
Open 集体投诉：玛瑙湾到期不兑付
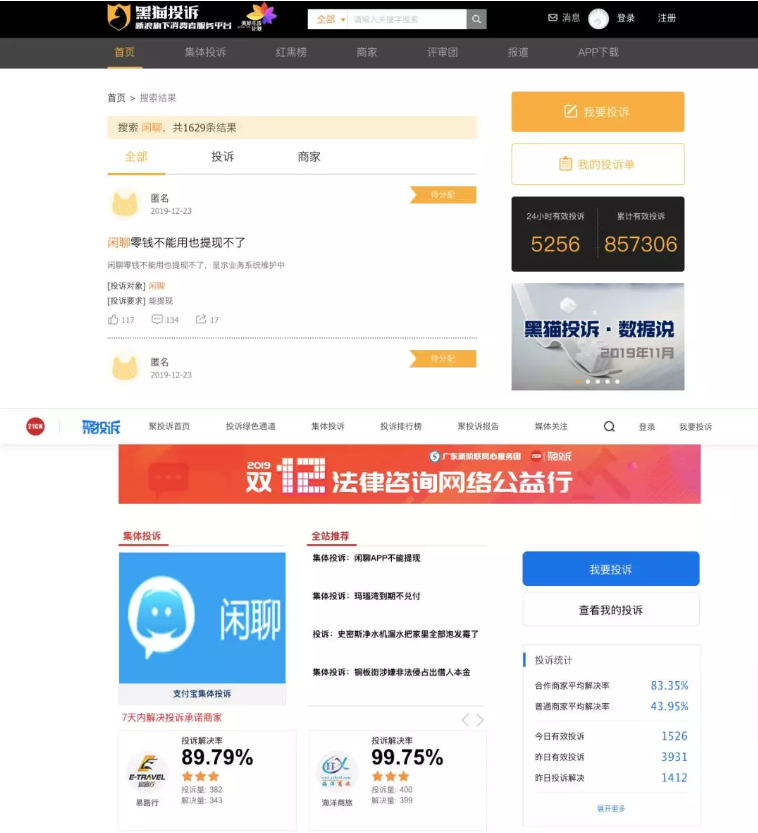point(367,596)
